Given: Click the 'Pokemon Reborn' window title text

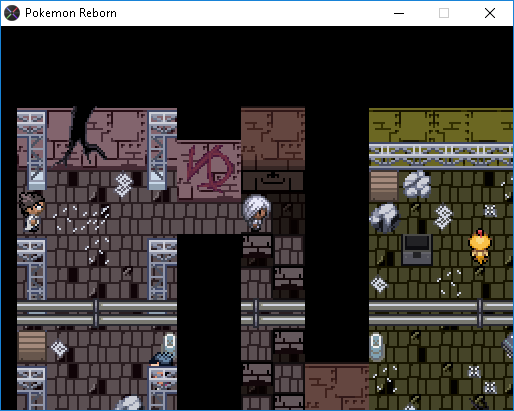Looking at the screenshot, I should (x=71, y=13).
